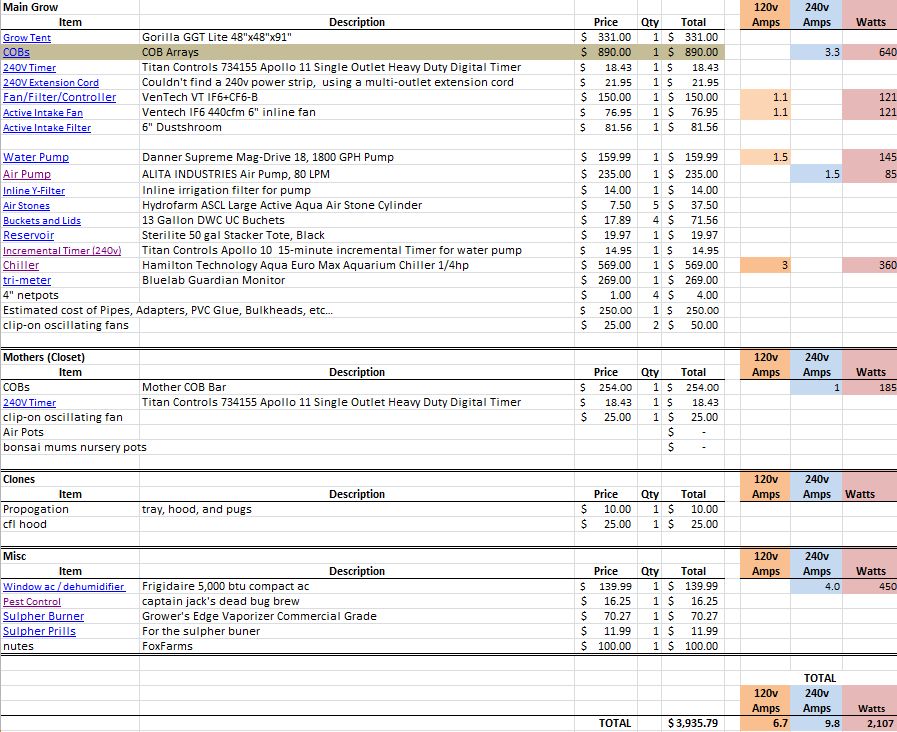The height and width of the screenshot is (732, 897).
Task: Select the 'nutes' item cell
Action: coord(70,646)
